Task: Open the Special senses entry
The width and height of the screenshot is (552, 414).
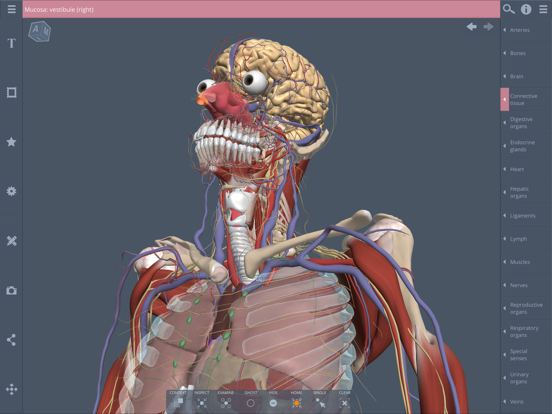Action: tap(526, 355)
